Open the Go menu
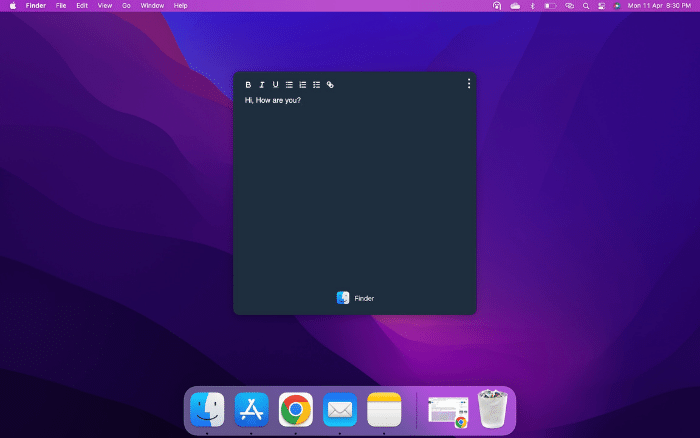700x438 pixels. click(x=126, y=6)
